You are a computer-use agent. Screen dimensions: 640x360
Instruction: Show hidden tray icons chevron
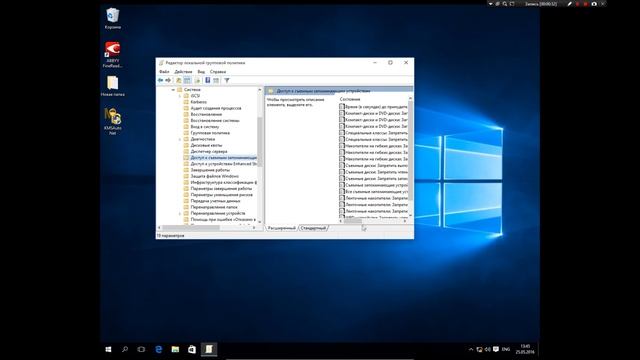[471, 349]
